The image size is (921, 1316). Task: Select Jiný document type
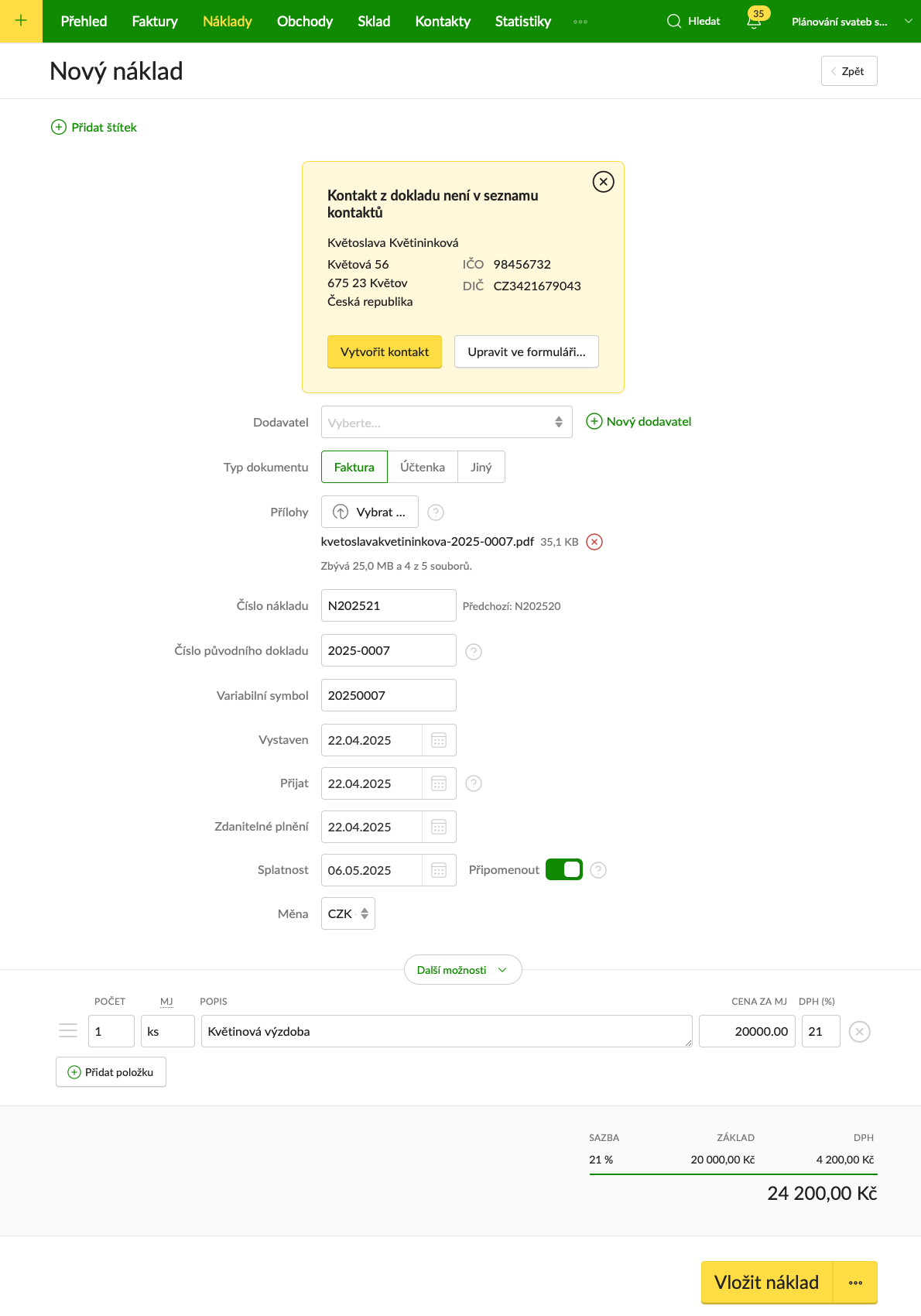click(x=481, y=467)
